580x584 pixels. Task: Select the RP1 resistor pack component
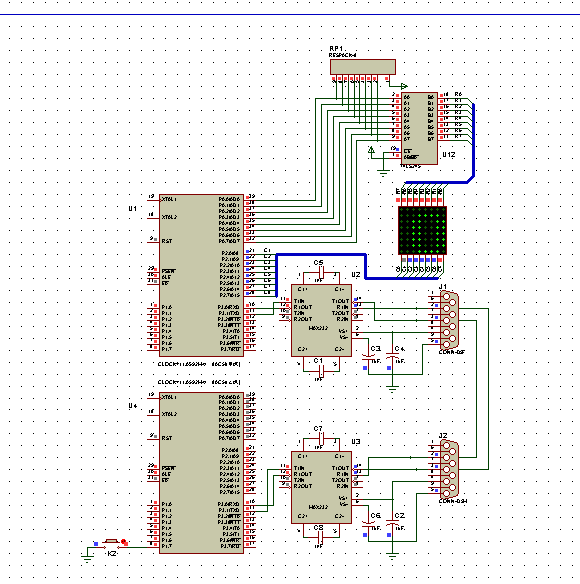click(x=363, y=67)
